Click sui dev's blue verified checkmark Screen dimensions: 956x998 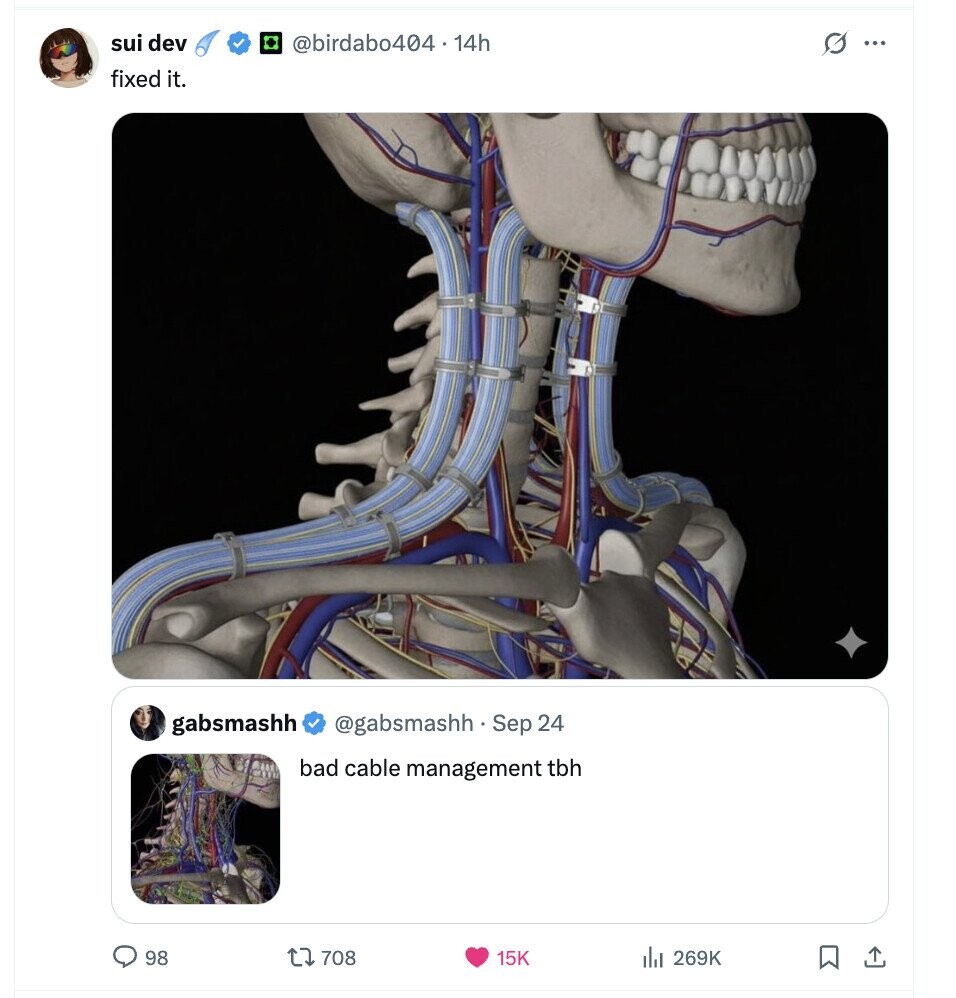[x=239, y=43]
